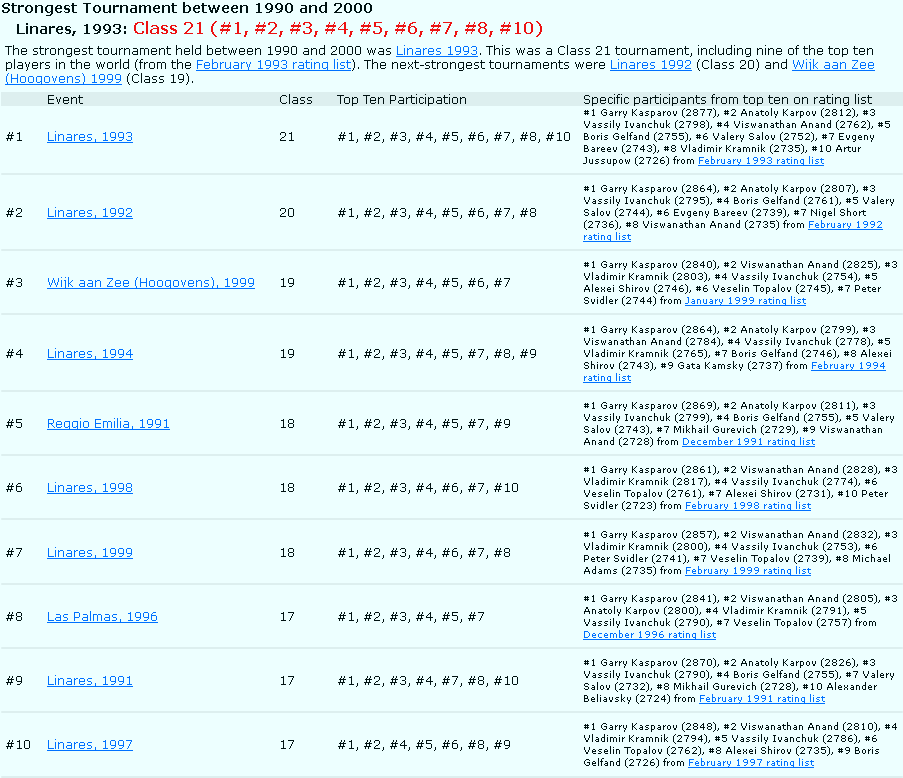Select Wijk aan Zee (Hoogovens), 1999 event row link
The image size is (903, 778).
click(x=150, y=283)
